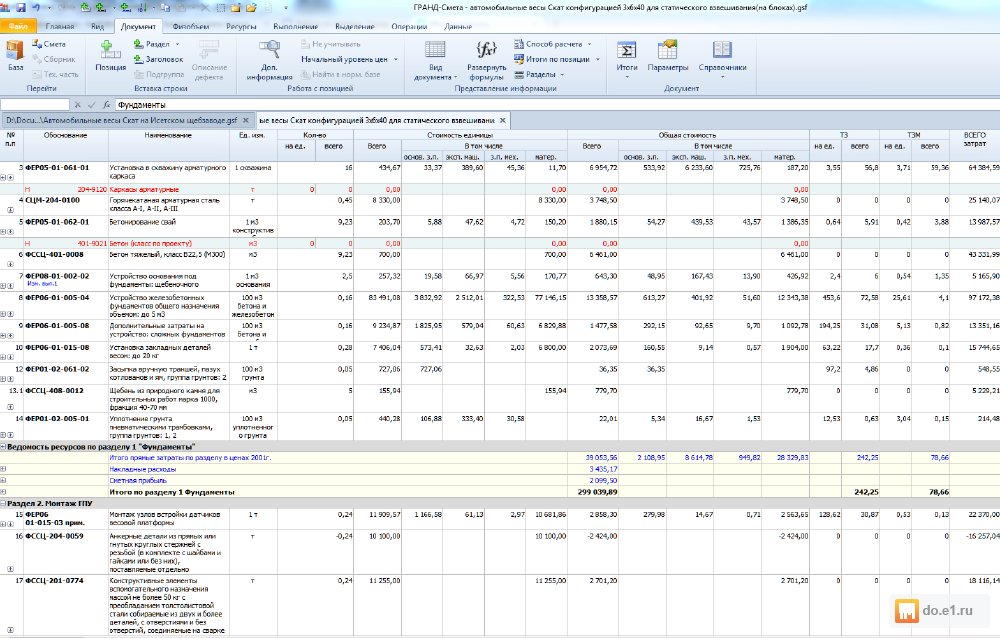Open the Раздел insert dropdown arrow
The image size is (1000, 638).
coord(177,44)
